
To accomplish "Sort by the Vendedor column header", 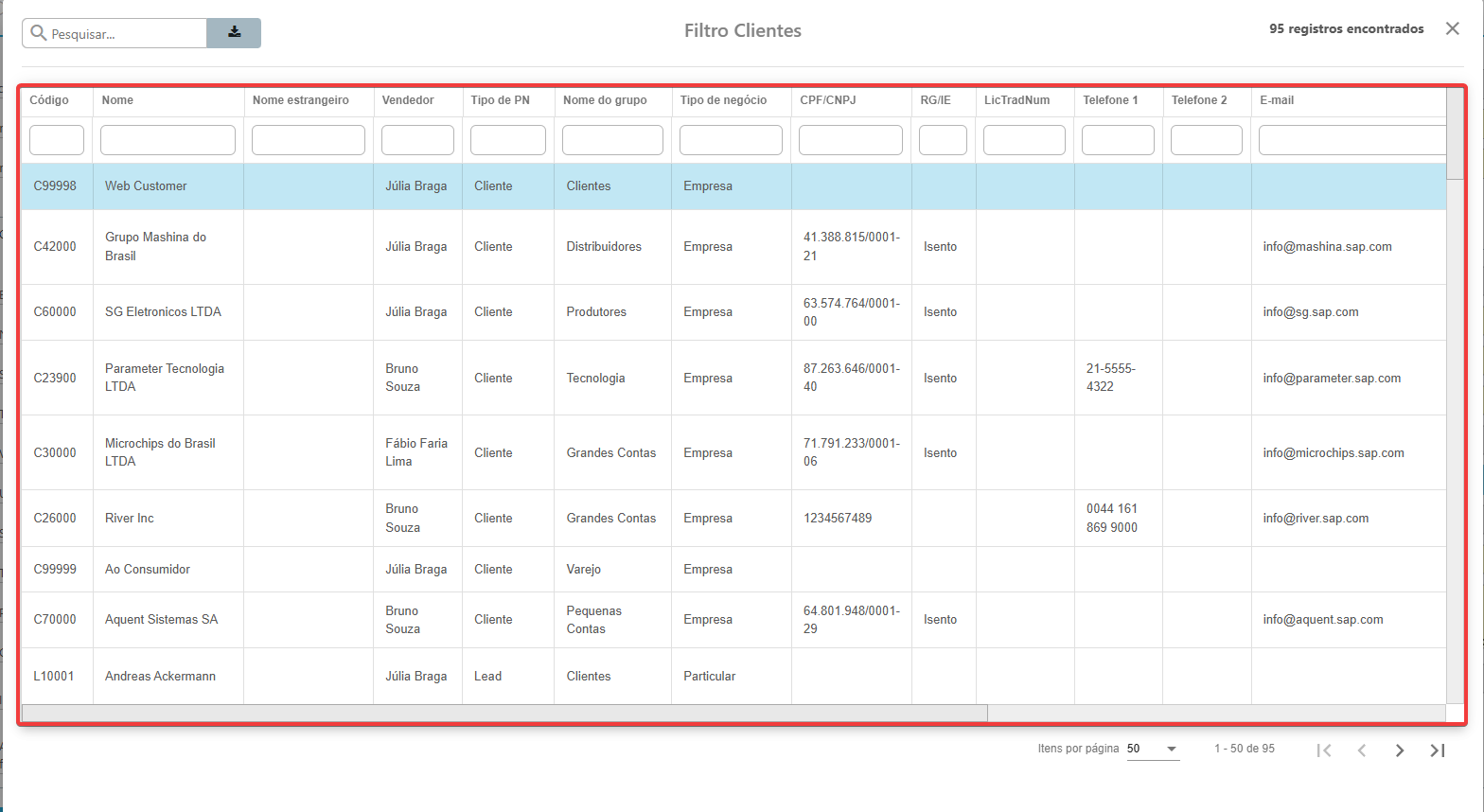I will [x=408, y=100].
